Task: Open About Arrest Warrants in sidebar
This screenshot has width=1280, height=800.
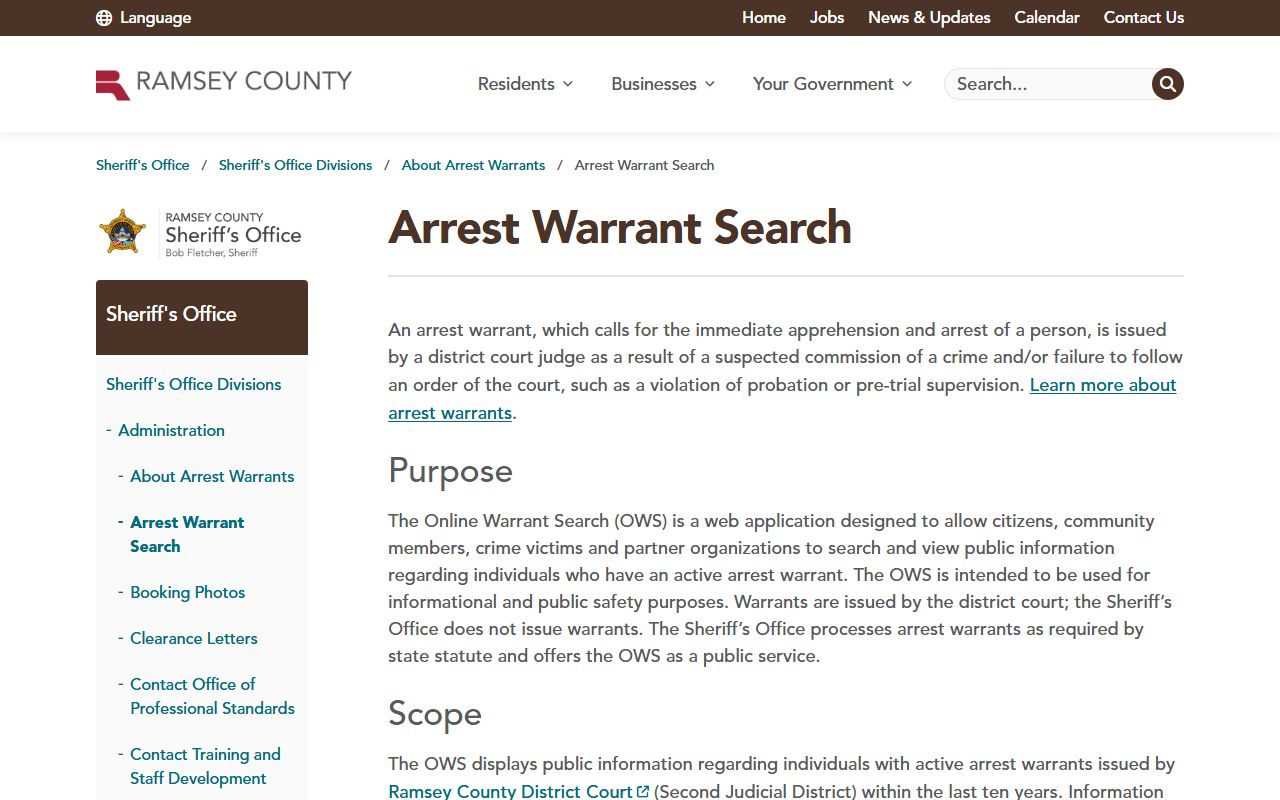Action: [x=212, y=476]
